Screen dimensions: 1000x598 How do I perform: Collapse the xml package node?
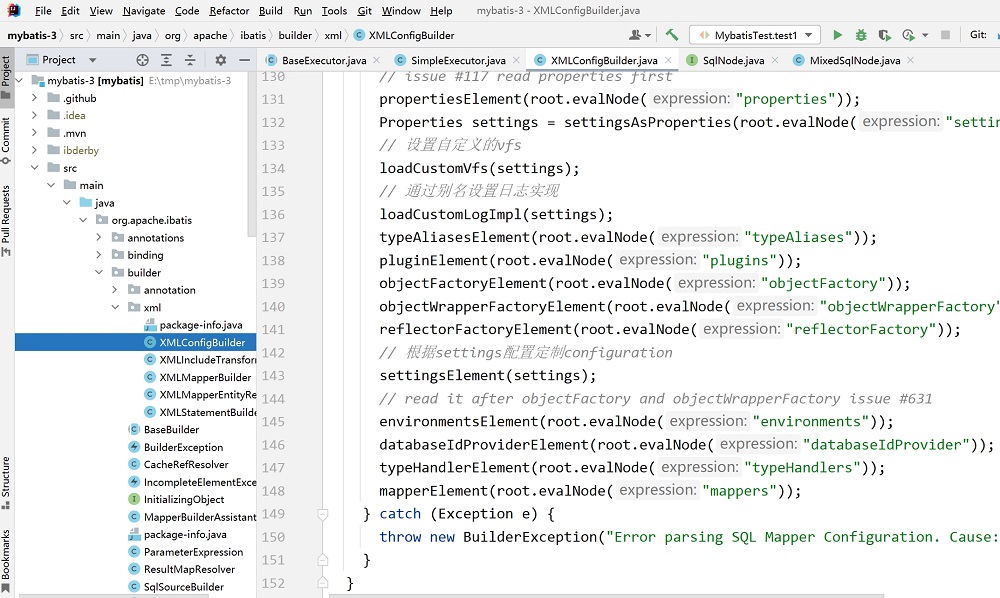tap(115, 307)
